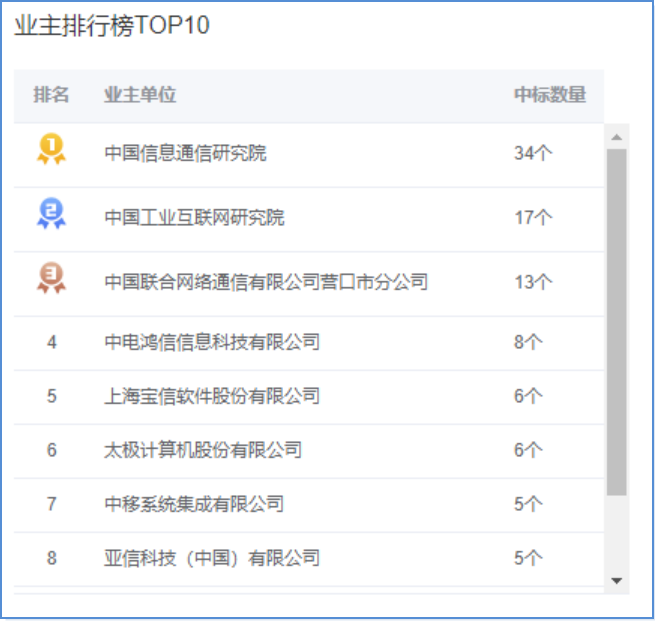Select 中国信息通信研究院 row name
This screenshot has width=657, height=622.
coord(186,153)
